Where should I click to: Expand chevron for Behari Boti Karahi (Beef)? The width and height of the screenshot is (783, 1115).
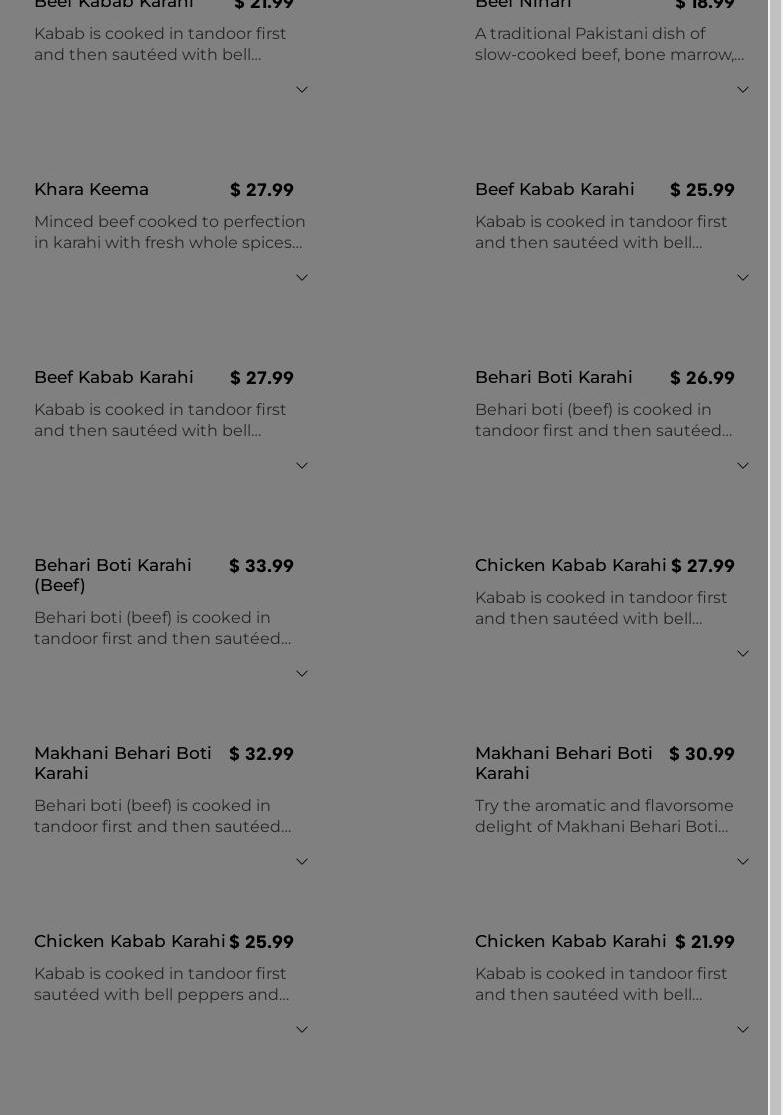[x=302, y=674]
